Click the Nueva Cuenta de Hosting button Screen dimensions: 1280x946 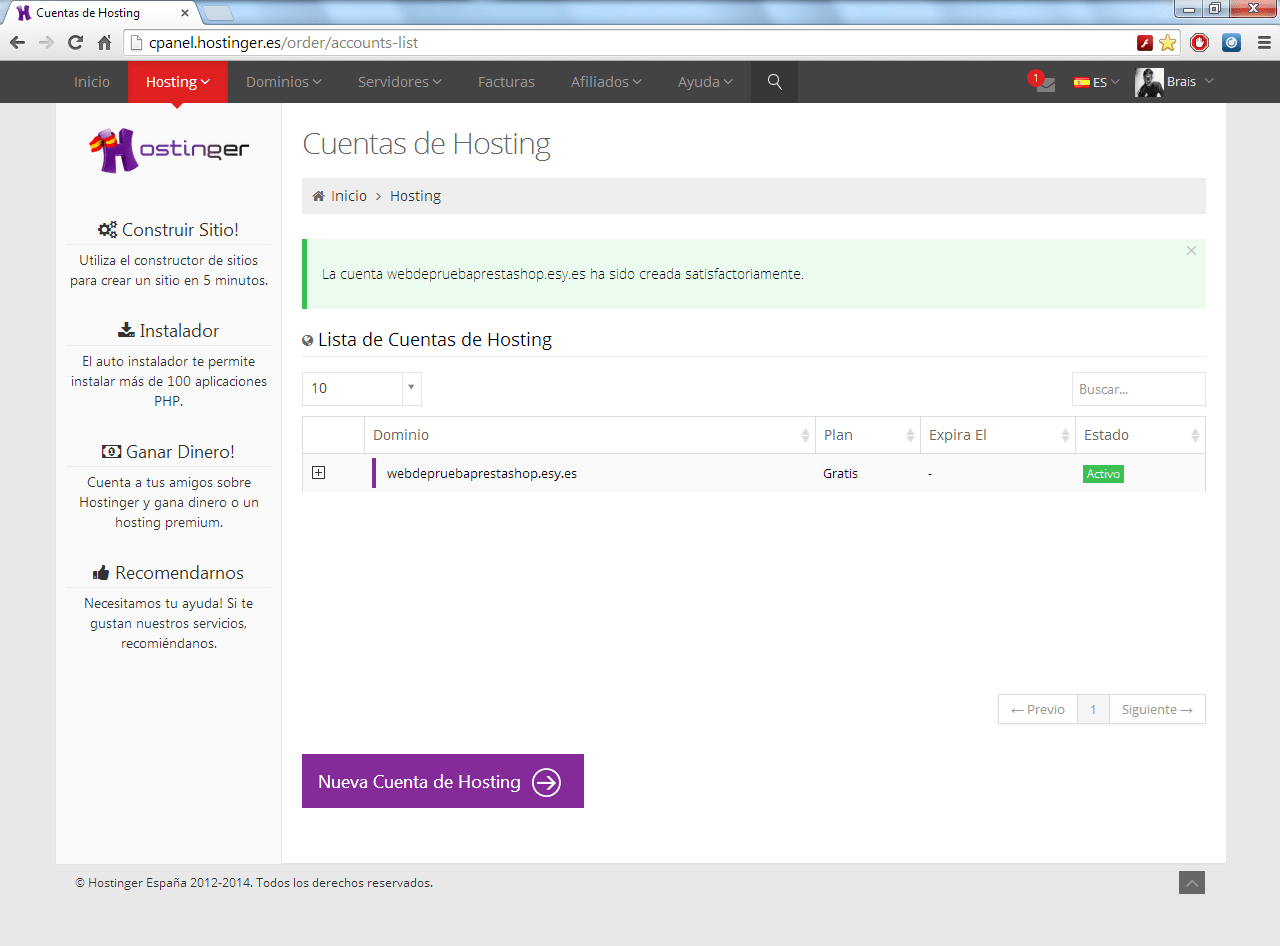tap(443, 781)
